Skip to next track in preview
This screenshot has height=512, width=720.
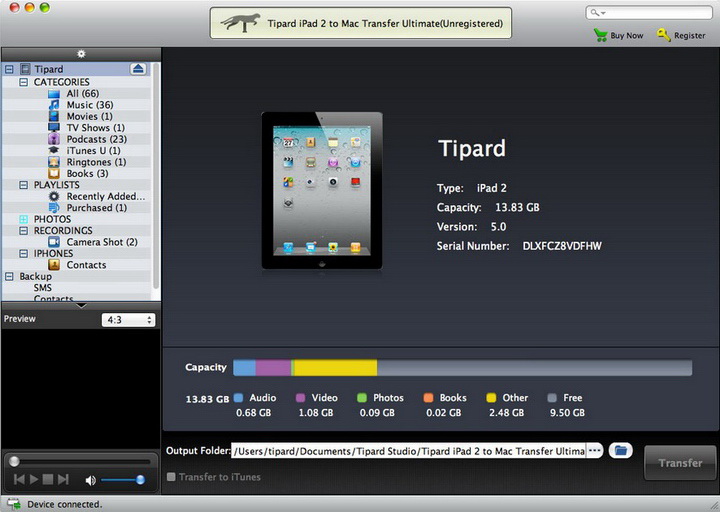[63, 479]
